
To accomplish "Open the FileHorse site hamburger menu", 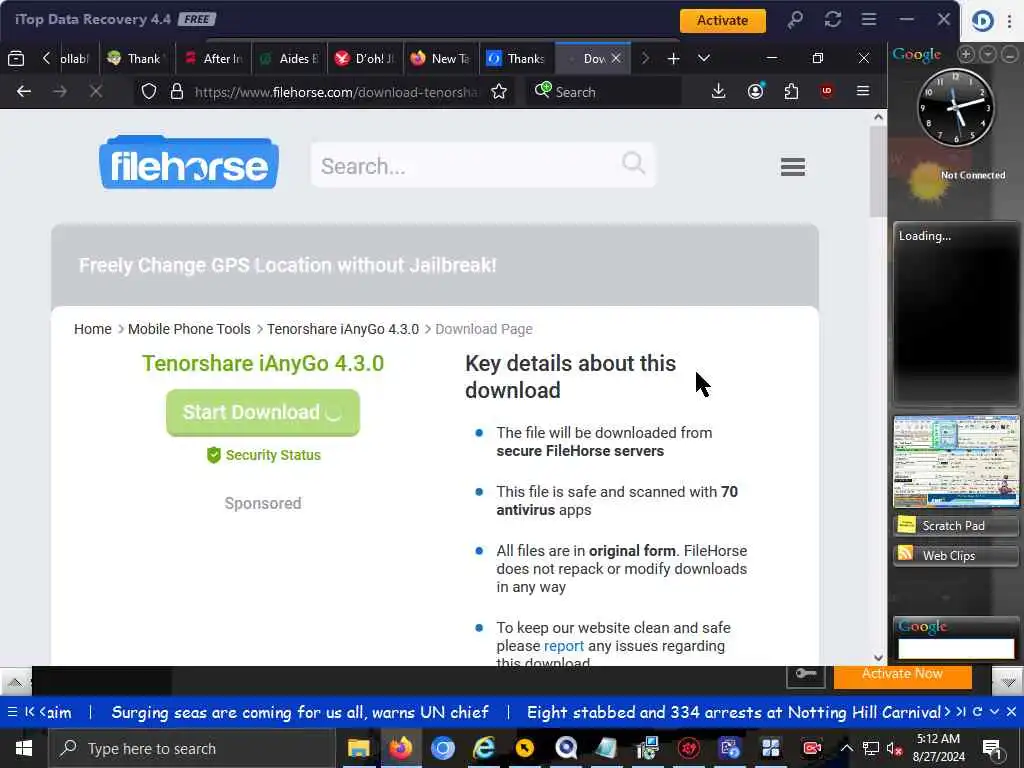I will [x=792, y=167].
